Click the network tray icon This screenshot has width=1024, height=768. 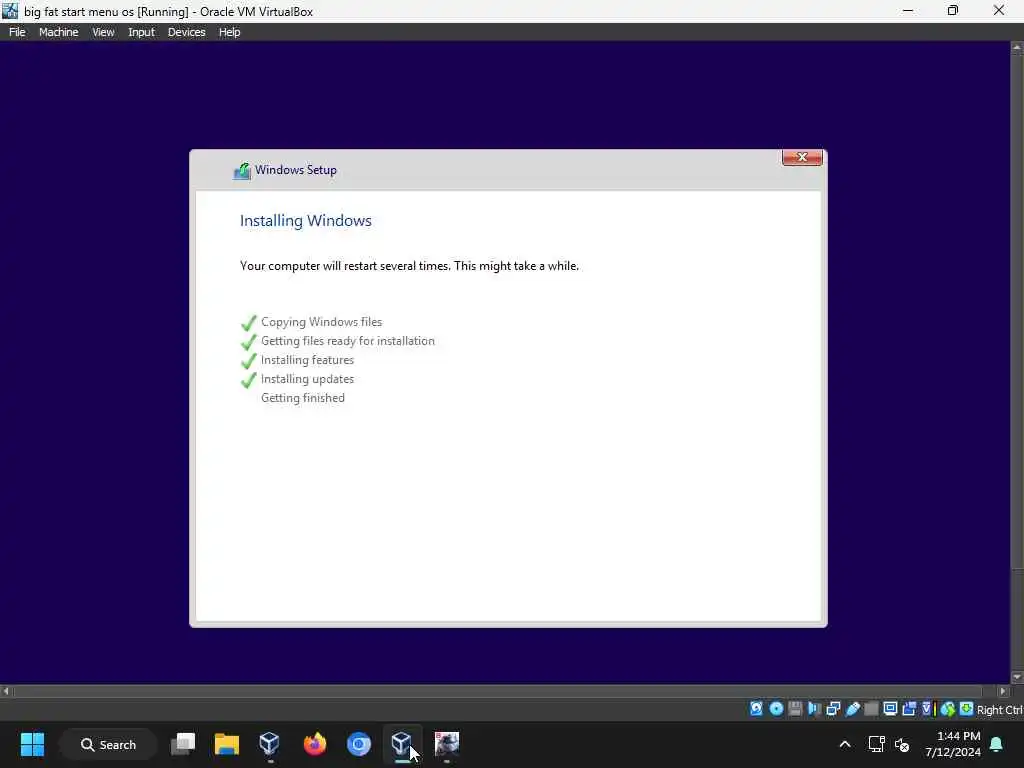click(876, 744)
